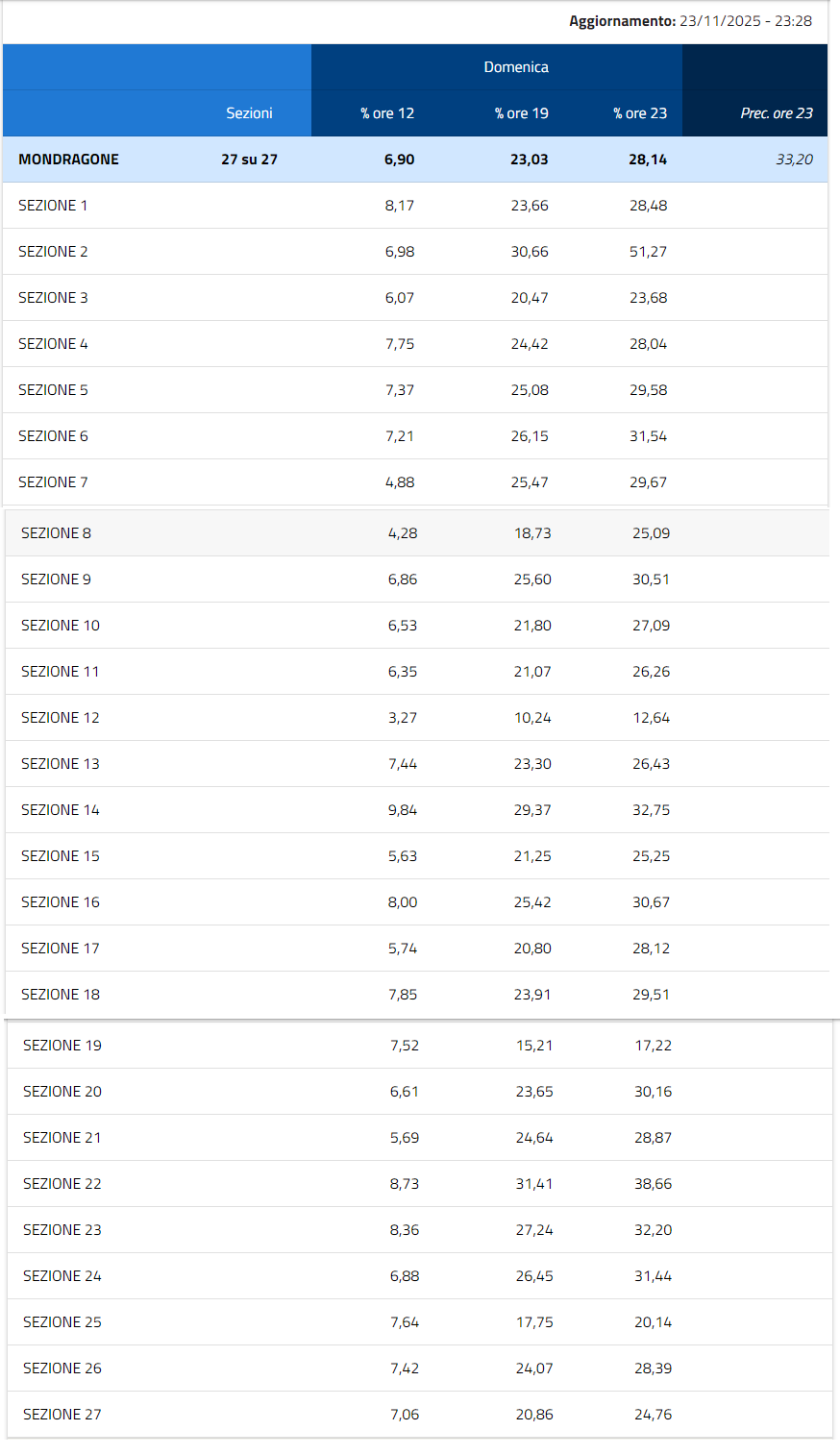Select the SEZIONE 19 row label
Viewport: 840px width, 1455px height.
pos(62,1046)
